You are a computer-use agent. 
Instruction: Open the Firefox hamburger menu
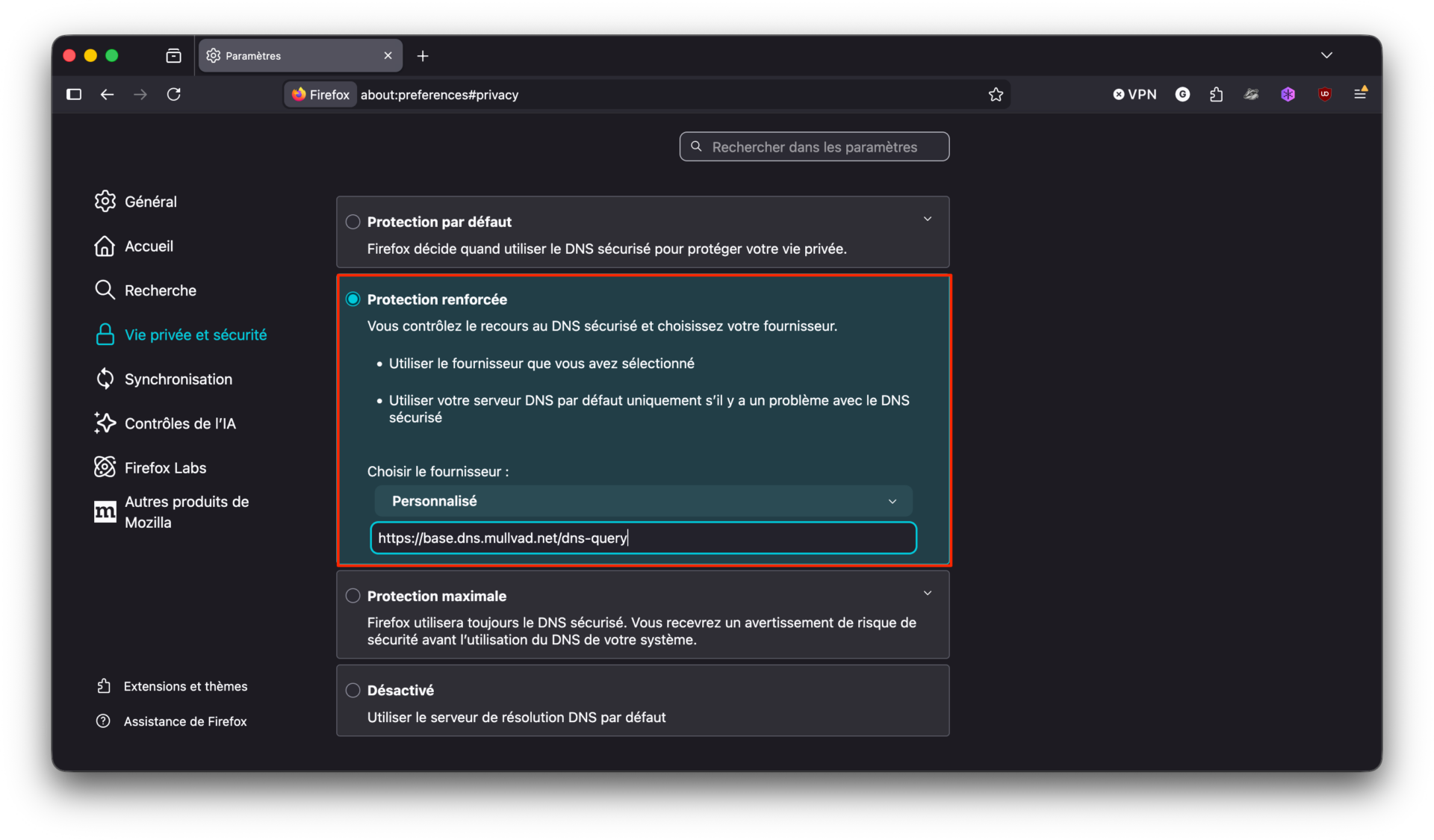1360,94
